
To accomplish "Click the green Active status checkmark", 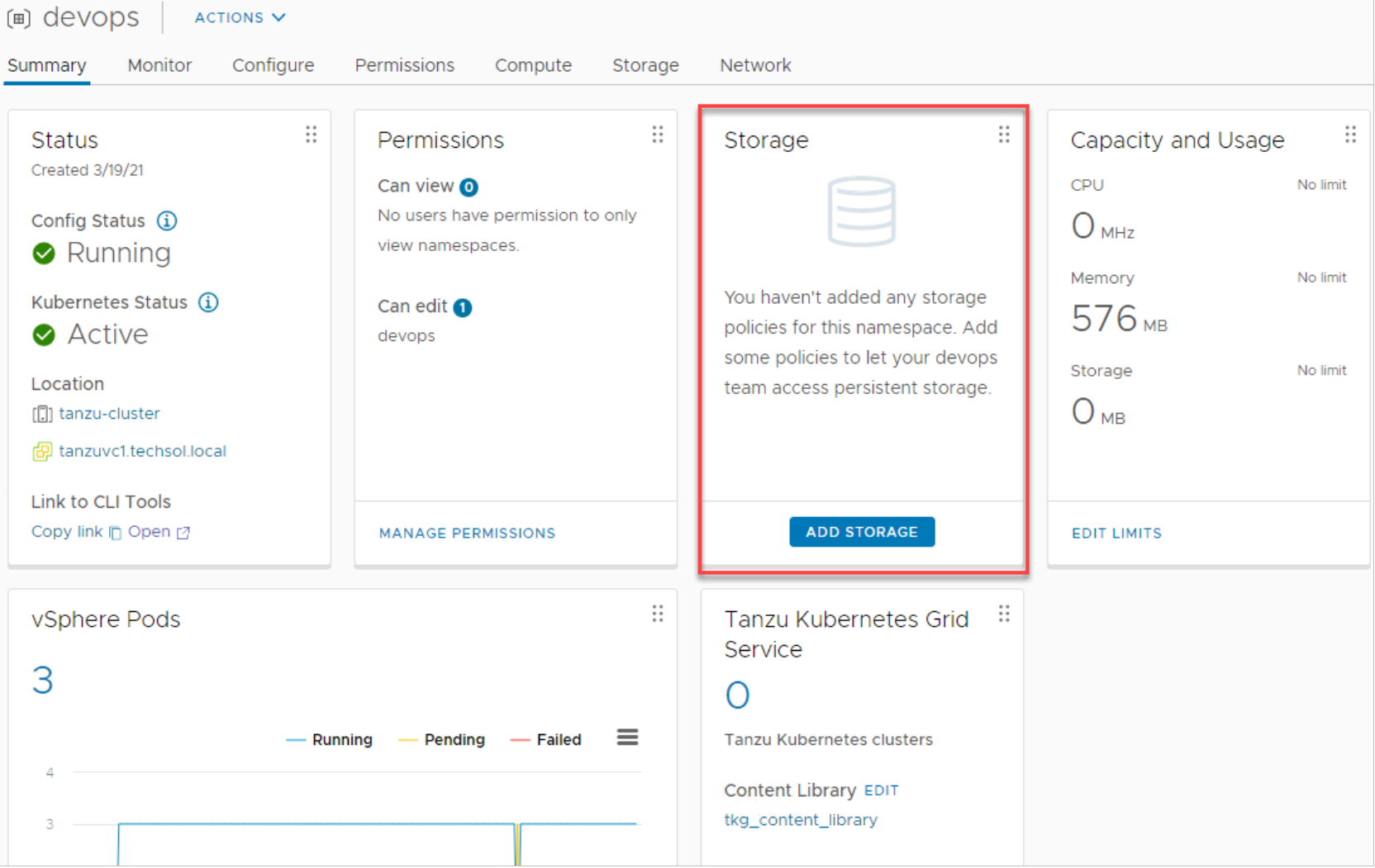I will pyautogui.click(x=44, y=334).
